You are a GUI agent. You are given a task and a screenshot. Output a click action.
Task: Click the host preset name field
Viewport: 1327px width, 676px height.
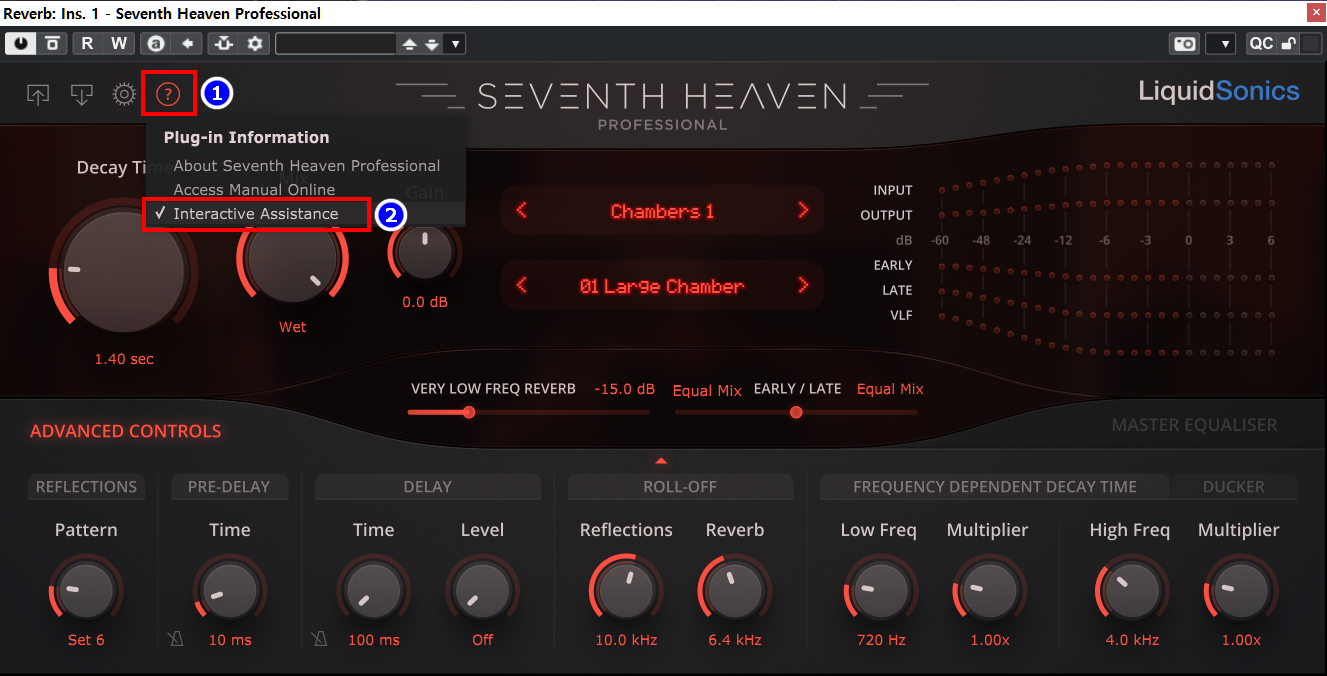point(336,43)
